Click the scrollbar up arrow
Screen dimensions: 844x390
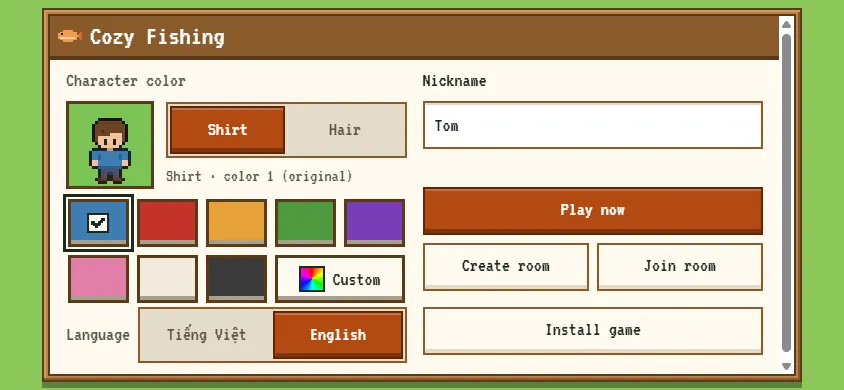tap(786, 24)
